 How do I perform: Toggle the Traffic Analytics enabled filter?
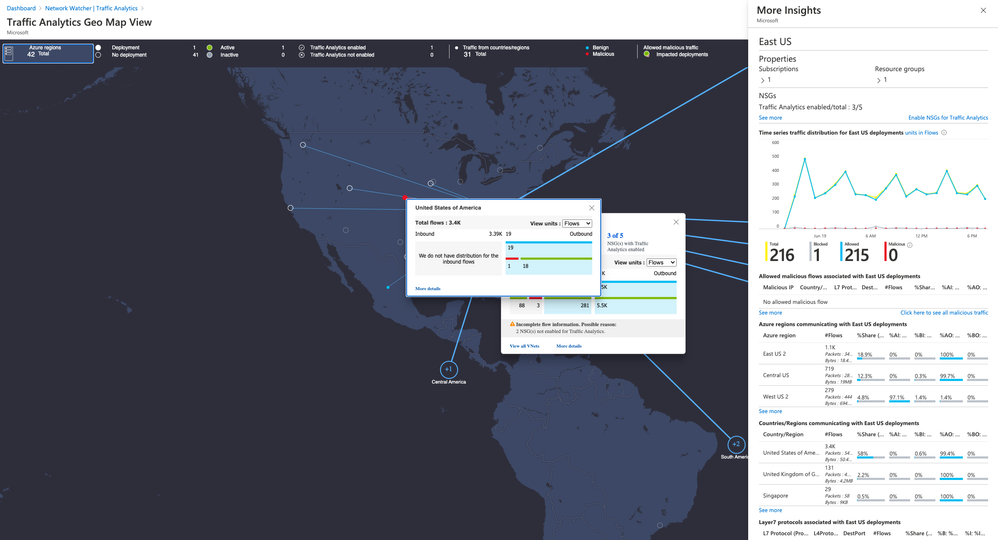(x=302, y=47)
